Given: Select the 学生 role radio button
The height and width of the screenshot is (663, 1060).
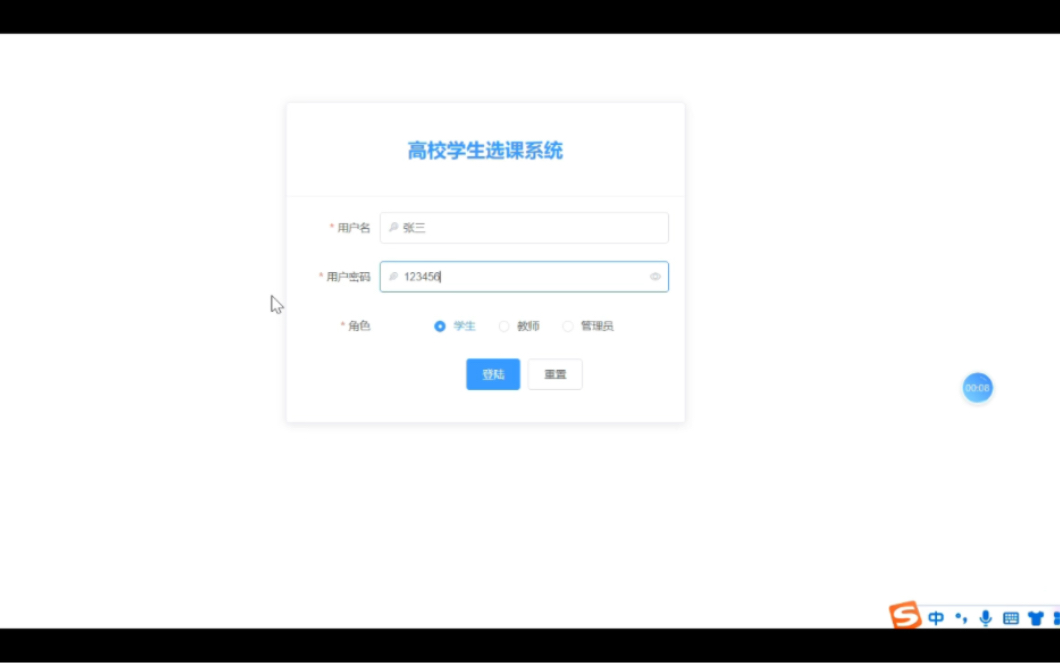Looking at the screenshot, I should (x=439, y=325).
